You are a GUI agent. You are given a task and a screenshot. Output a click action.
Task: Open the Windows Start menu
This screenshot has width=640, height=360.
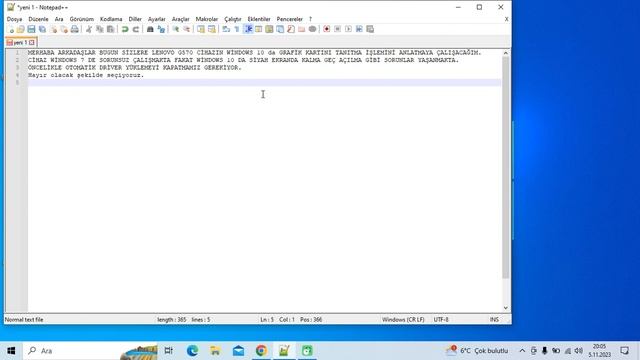[11, 351]
